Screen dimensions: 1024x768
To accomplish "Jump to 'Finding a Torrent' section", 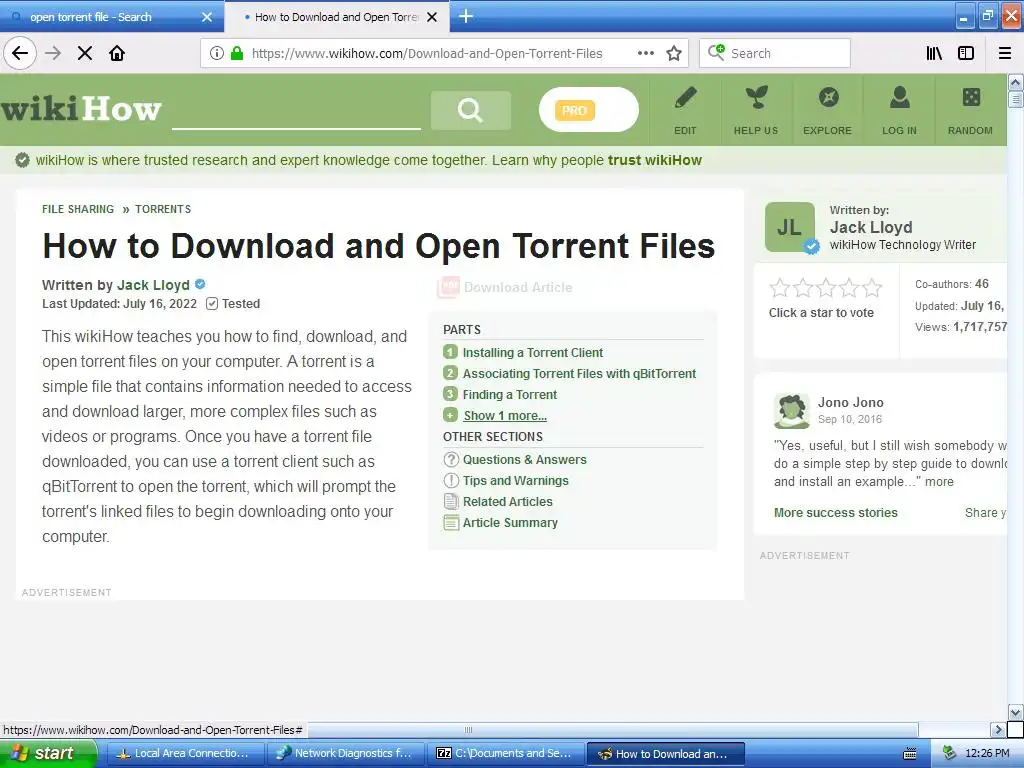I will pyautogui.click(x=509, y=394).
